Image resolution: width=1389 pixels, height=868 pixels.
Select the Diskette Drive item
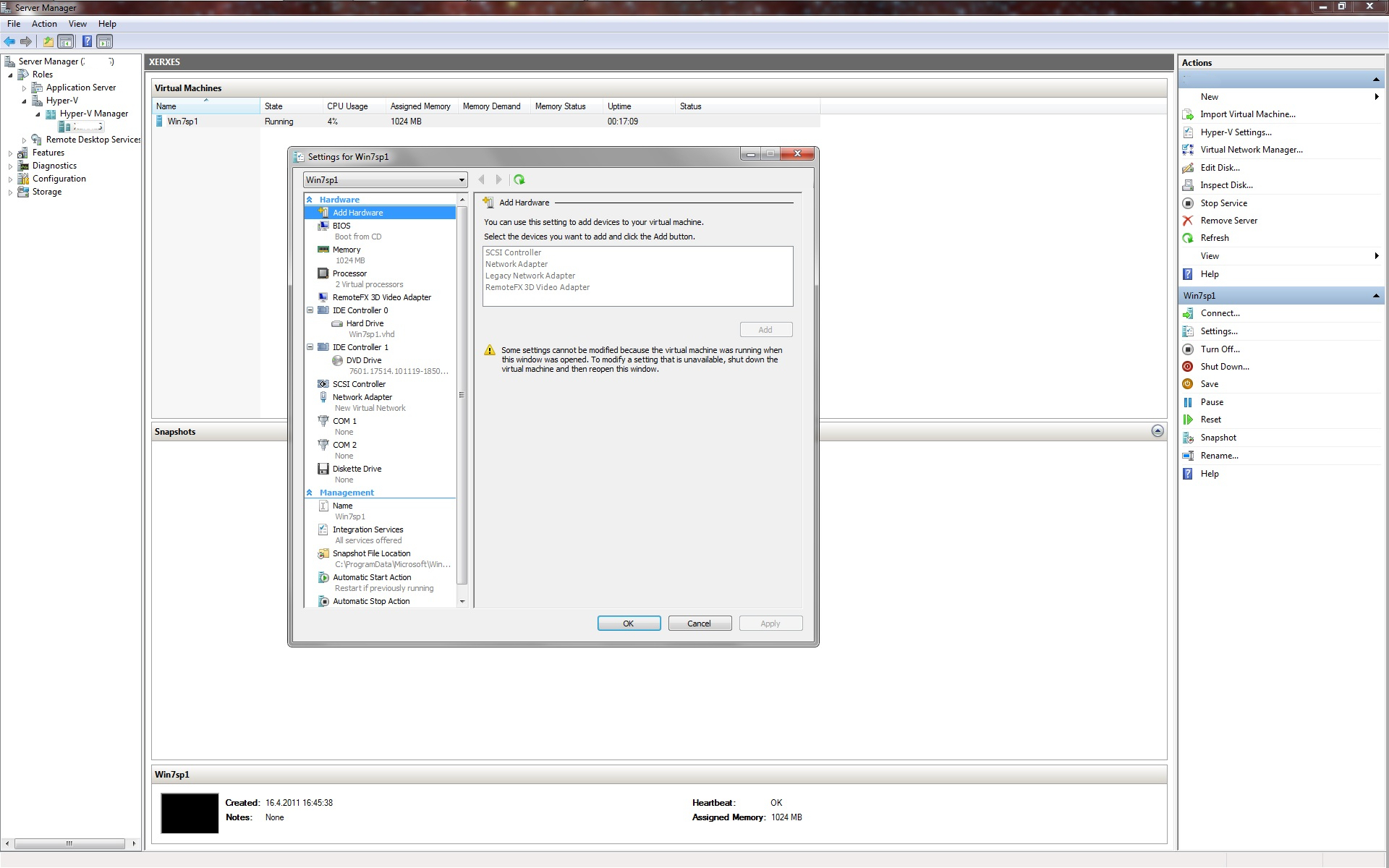357,469
